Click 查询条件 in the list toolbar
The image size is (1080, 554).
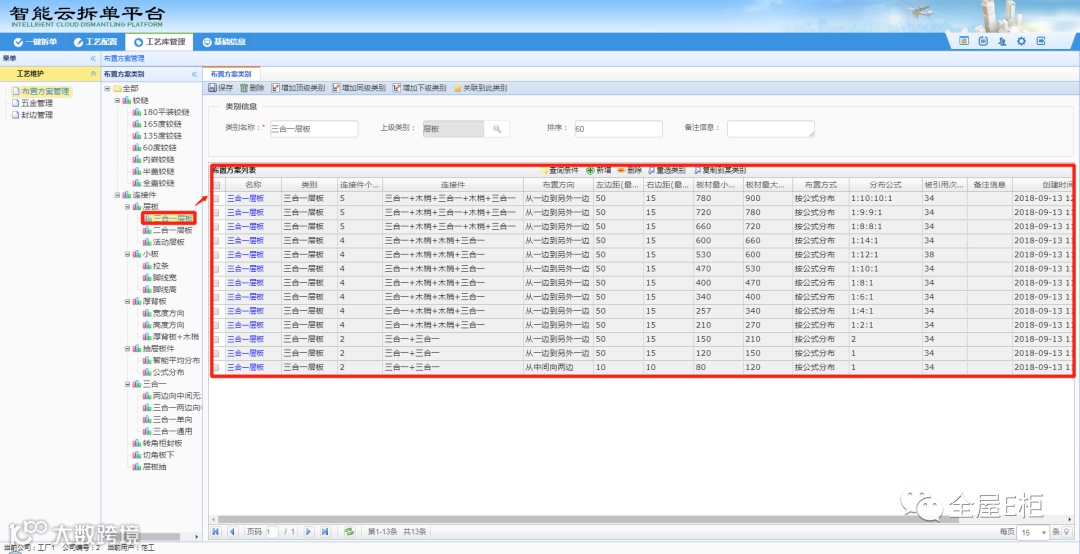(x=560, y=170)
